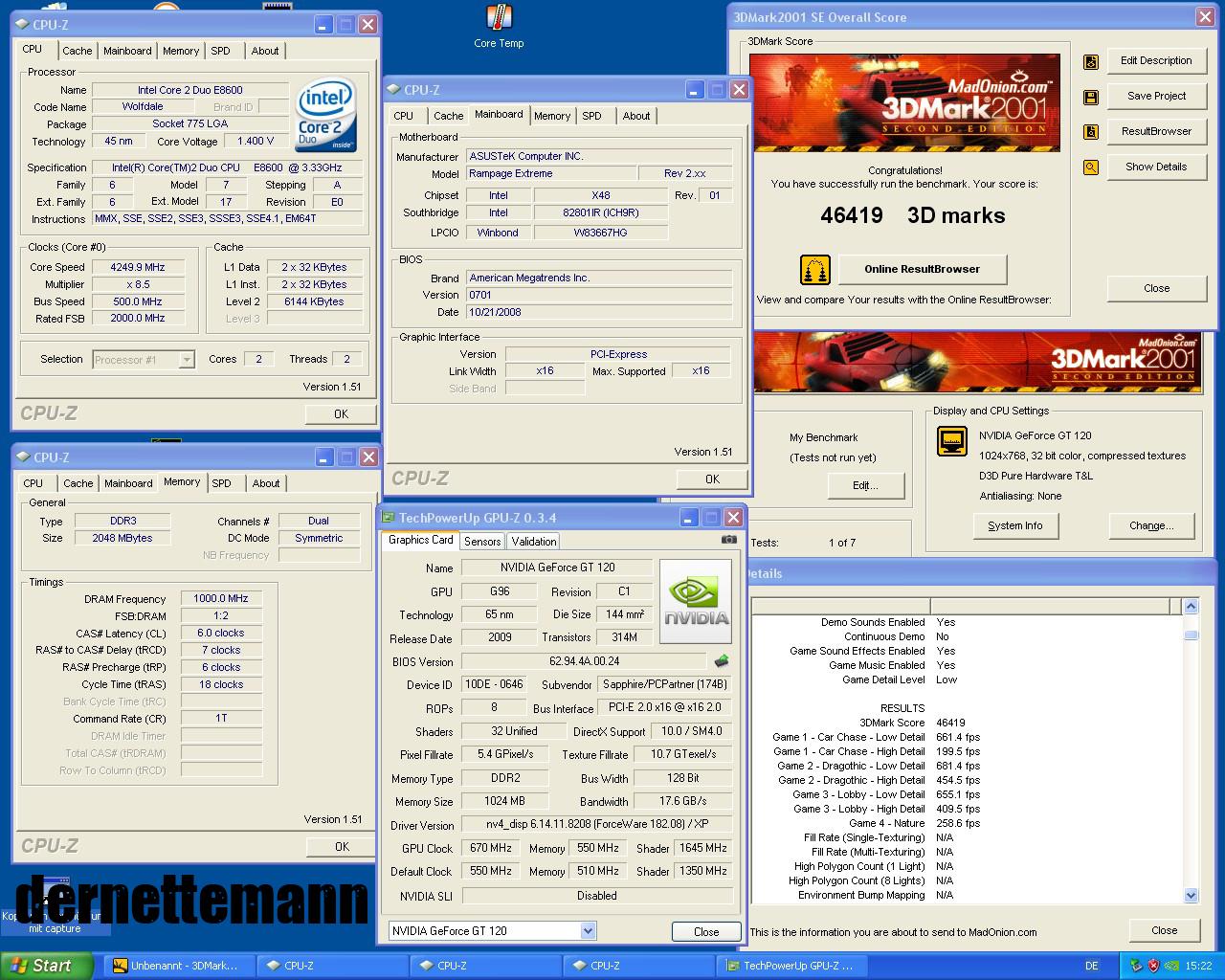Click the Save Project button

click(x=1156, y=96)
